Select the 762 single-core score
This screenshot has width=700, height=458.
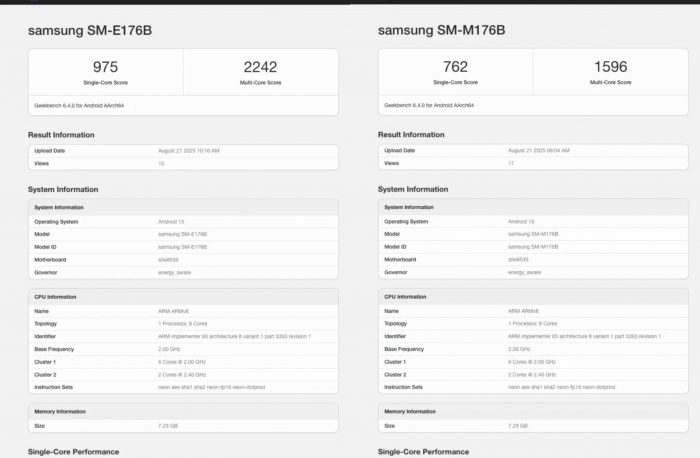455,67
